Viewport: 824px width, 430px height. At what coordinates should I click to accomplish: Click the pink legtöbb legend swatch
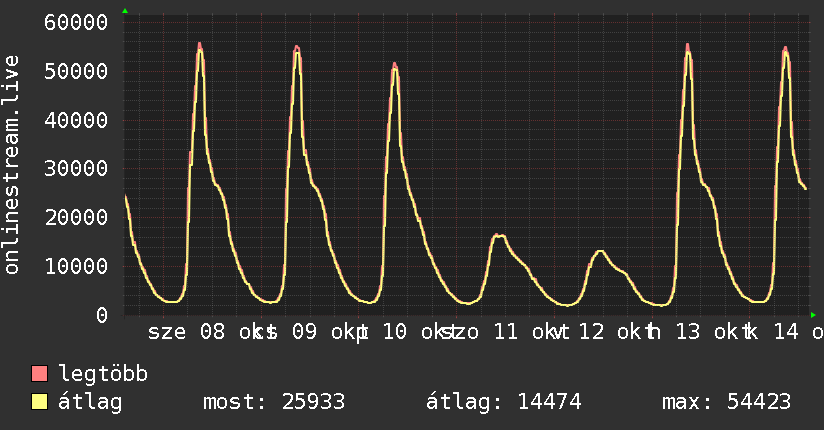coord(39,373)
